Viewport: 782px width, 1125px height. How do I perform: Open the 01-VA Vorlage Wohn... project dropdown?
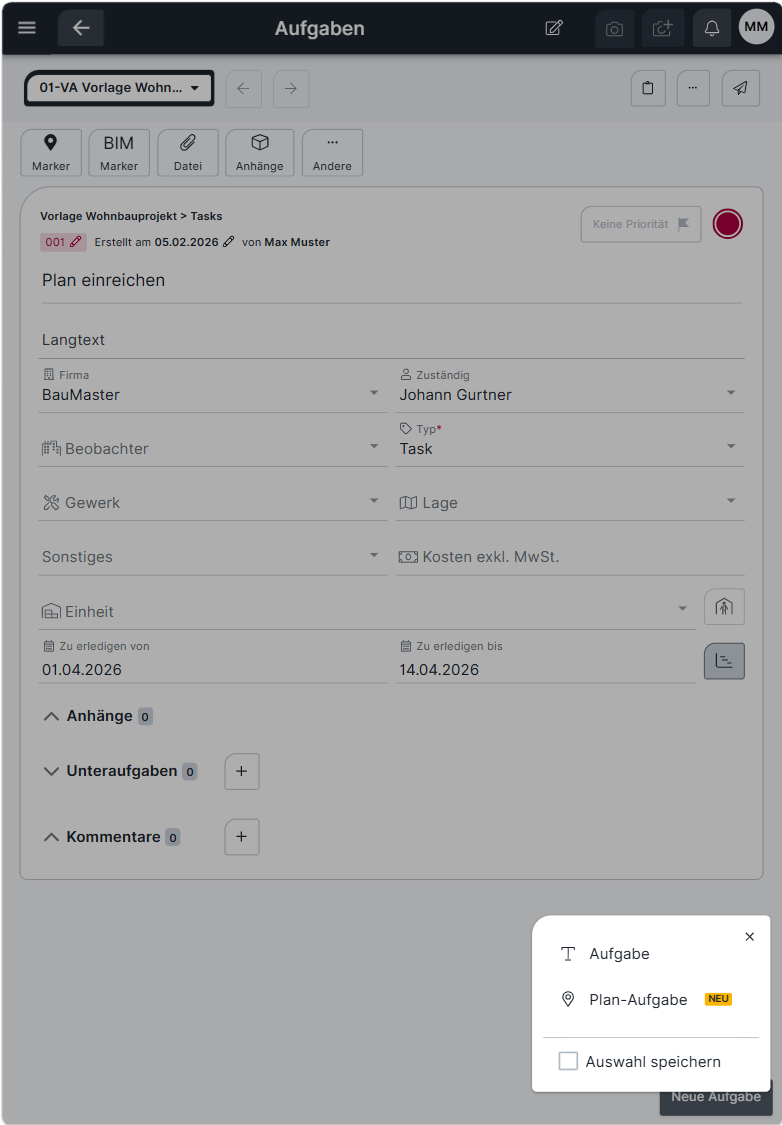pos(119,88)
